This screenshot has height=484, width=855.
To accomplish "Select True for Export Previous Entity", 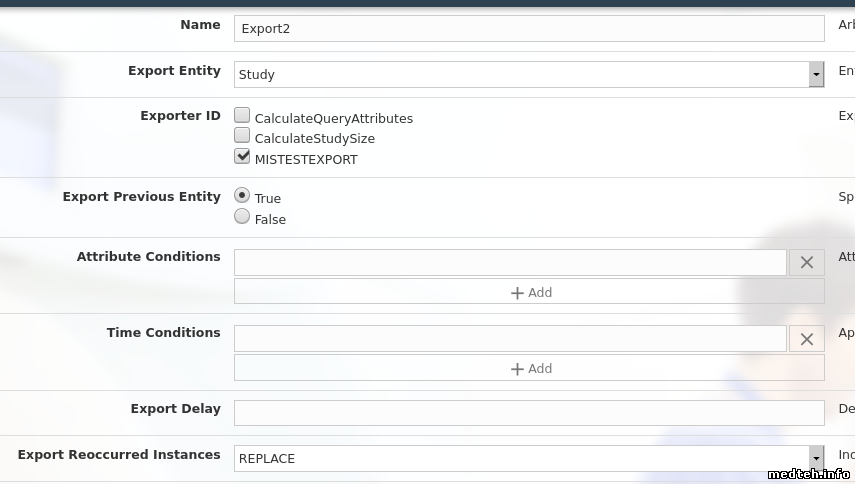I will (242, 196).
